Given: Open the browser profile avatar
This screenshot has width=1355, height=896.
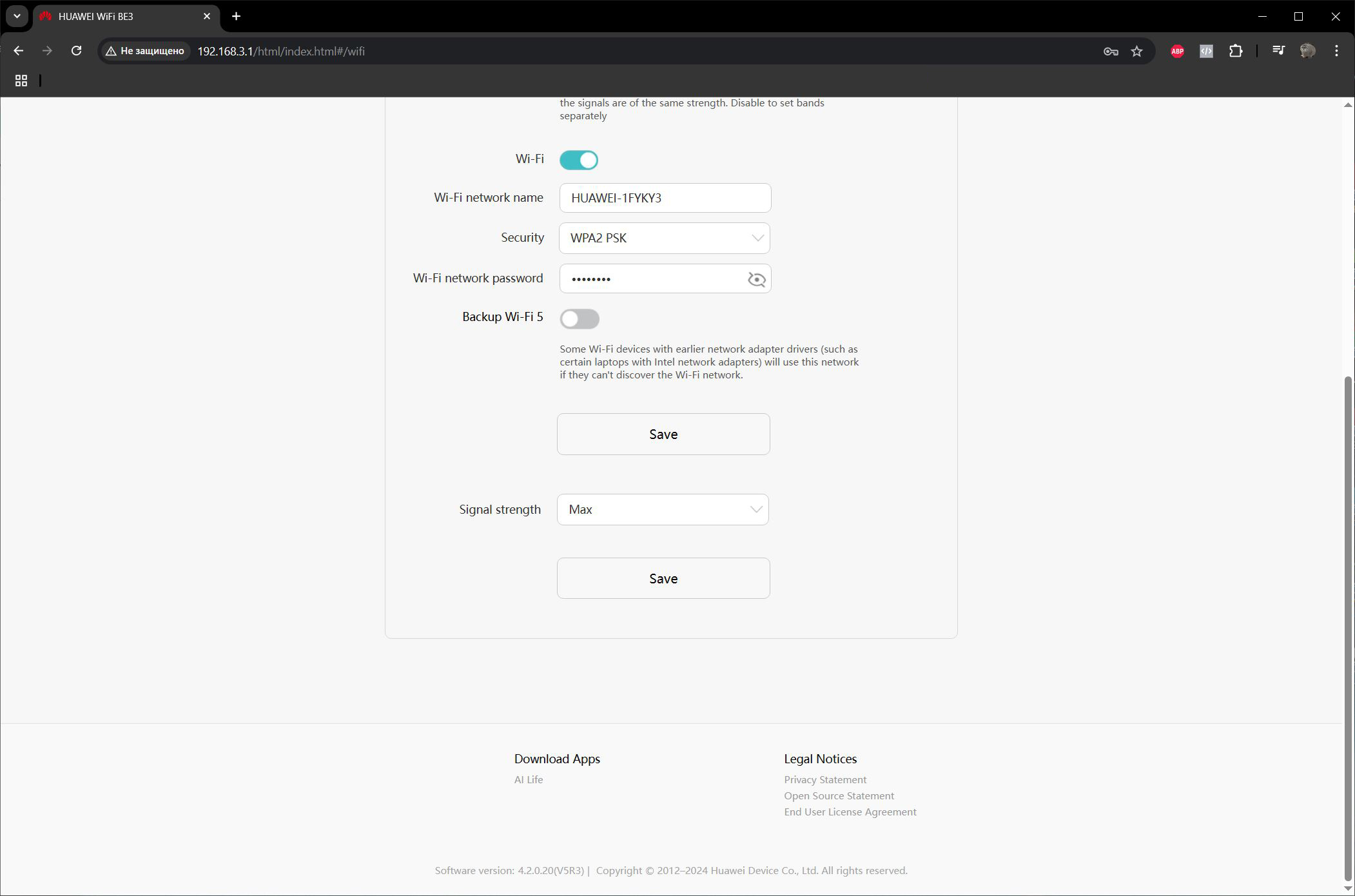Looking at the screenshot, I should (1307, 51).
